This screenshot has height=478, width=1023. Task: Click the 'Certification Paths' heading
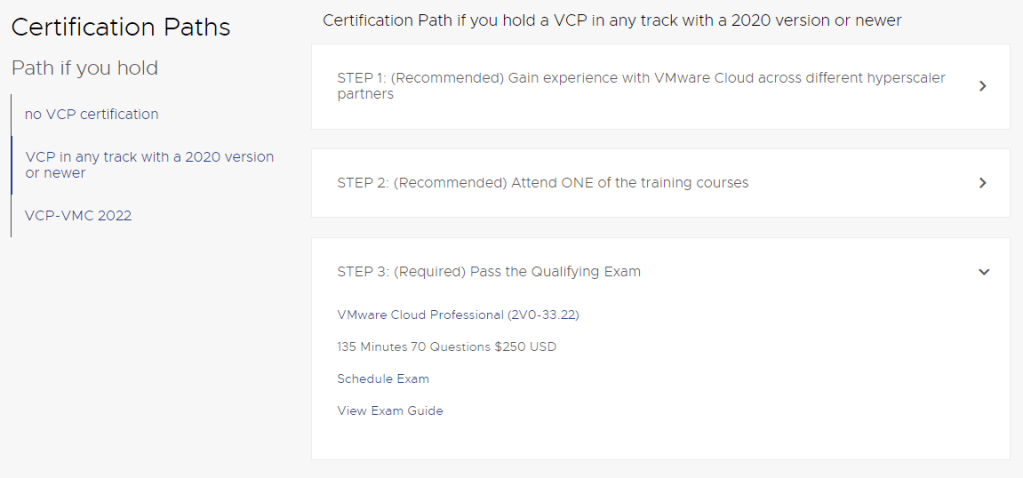pyautogui.click(x=121, y=27)
